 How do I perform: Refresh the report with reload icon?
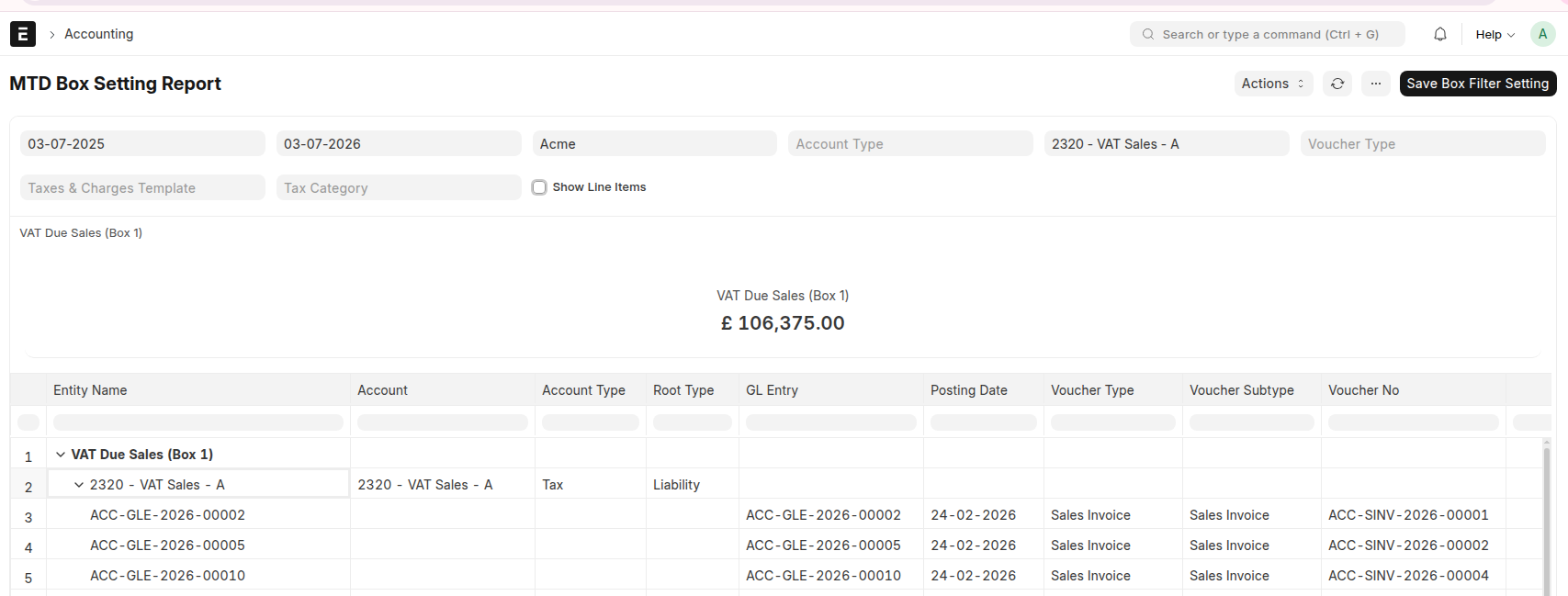[x=1337, y=84]
